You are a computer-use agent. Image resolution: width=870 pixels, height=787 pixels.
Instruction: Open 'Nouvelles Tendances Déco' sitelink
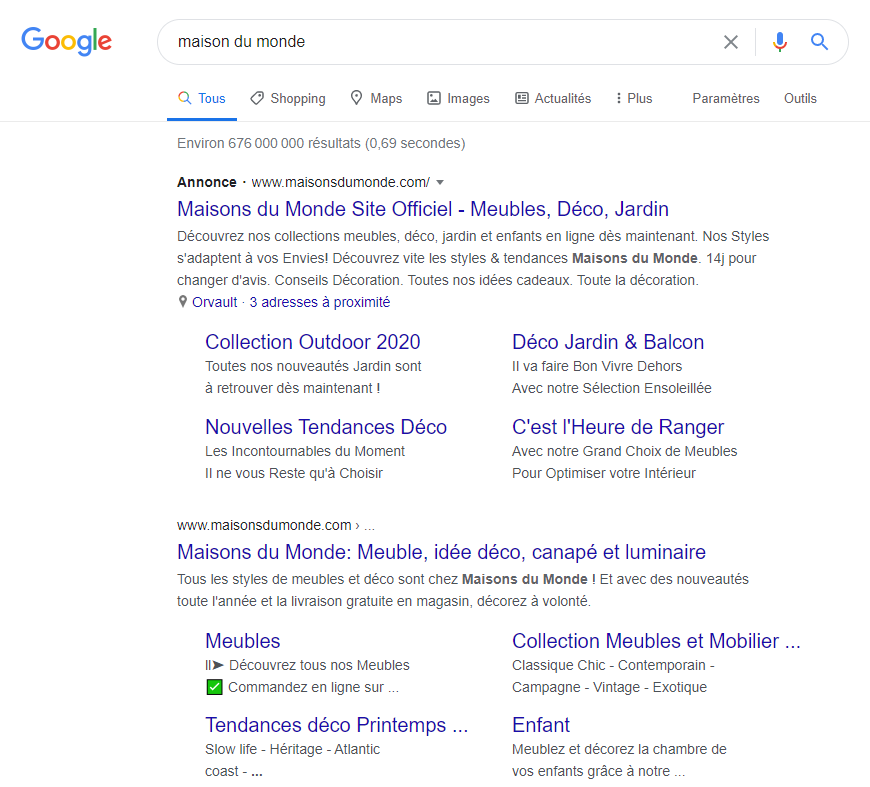click(x=326, y=427)
